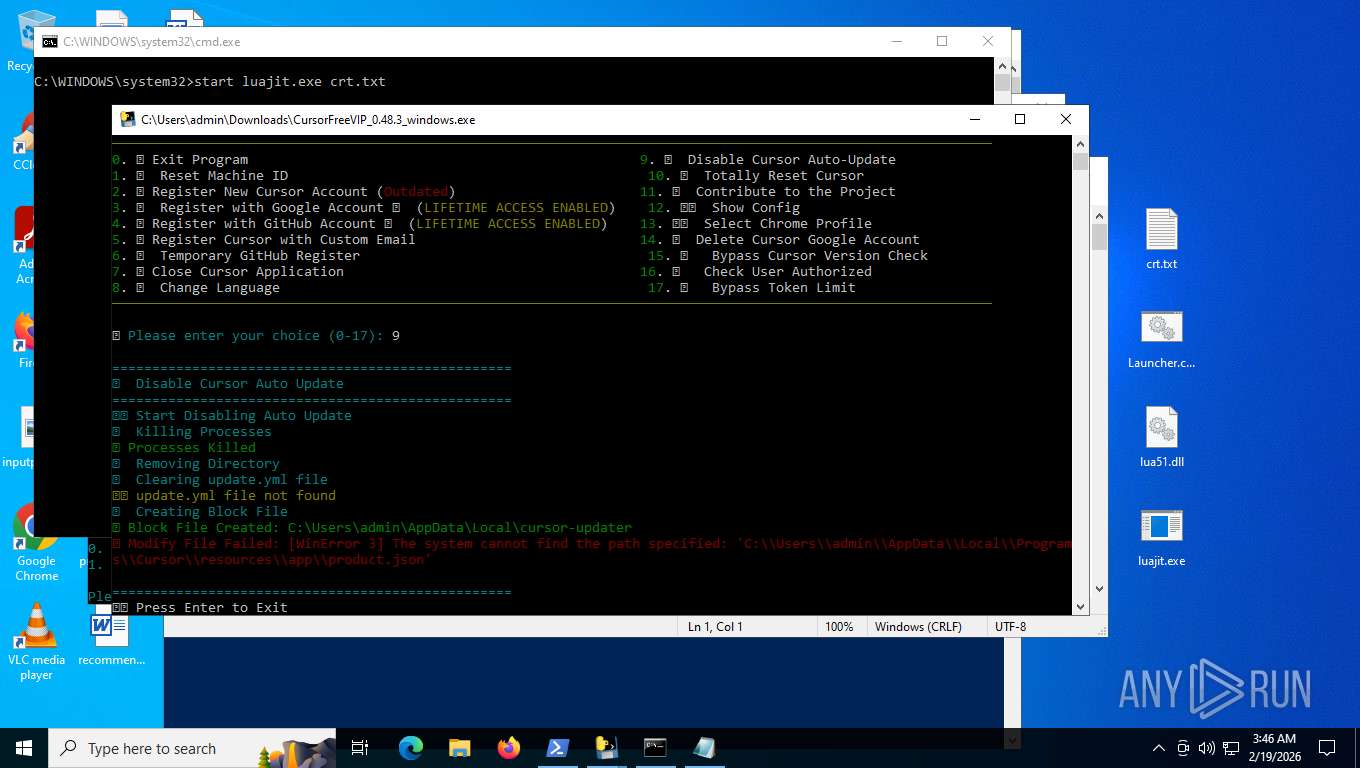Click 'Register with GitHub Account' line
Viewport: 1360px width, 768px height.
point(360,224)
